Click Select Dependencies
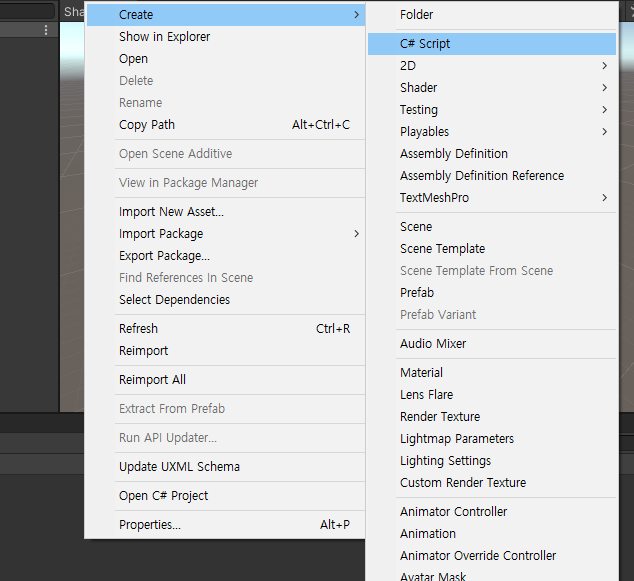Viewport: 634px width, 581px height. click(226, 300)
